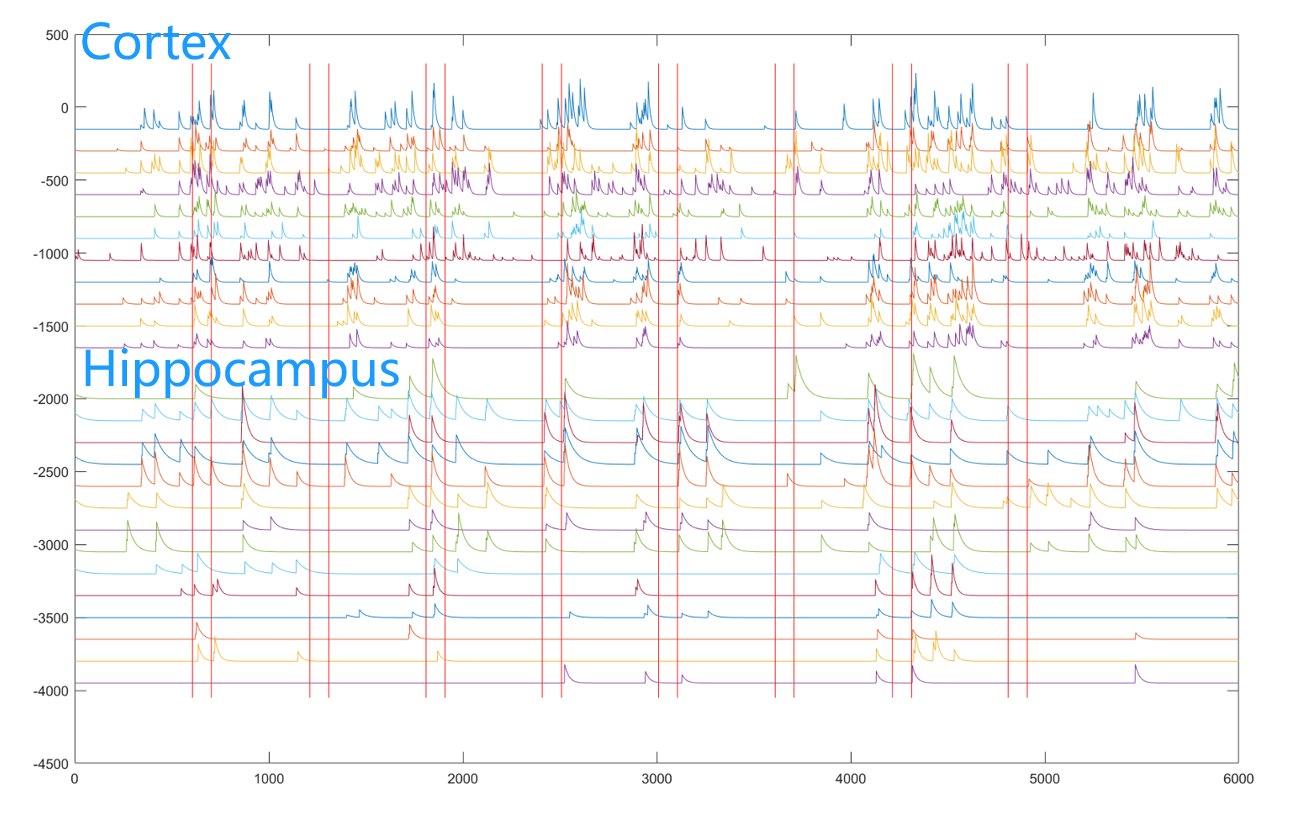Click the topmost blue cortex trace
This screenshot has height=826, width=1305.
tap(110, 129)
